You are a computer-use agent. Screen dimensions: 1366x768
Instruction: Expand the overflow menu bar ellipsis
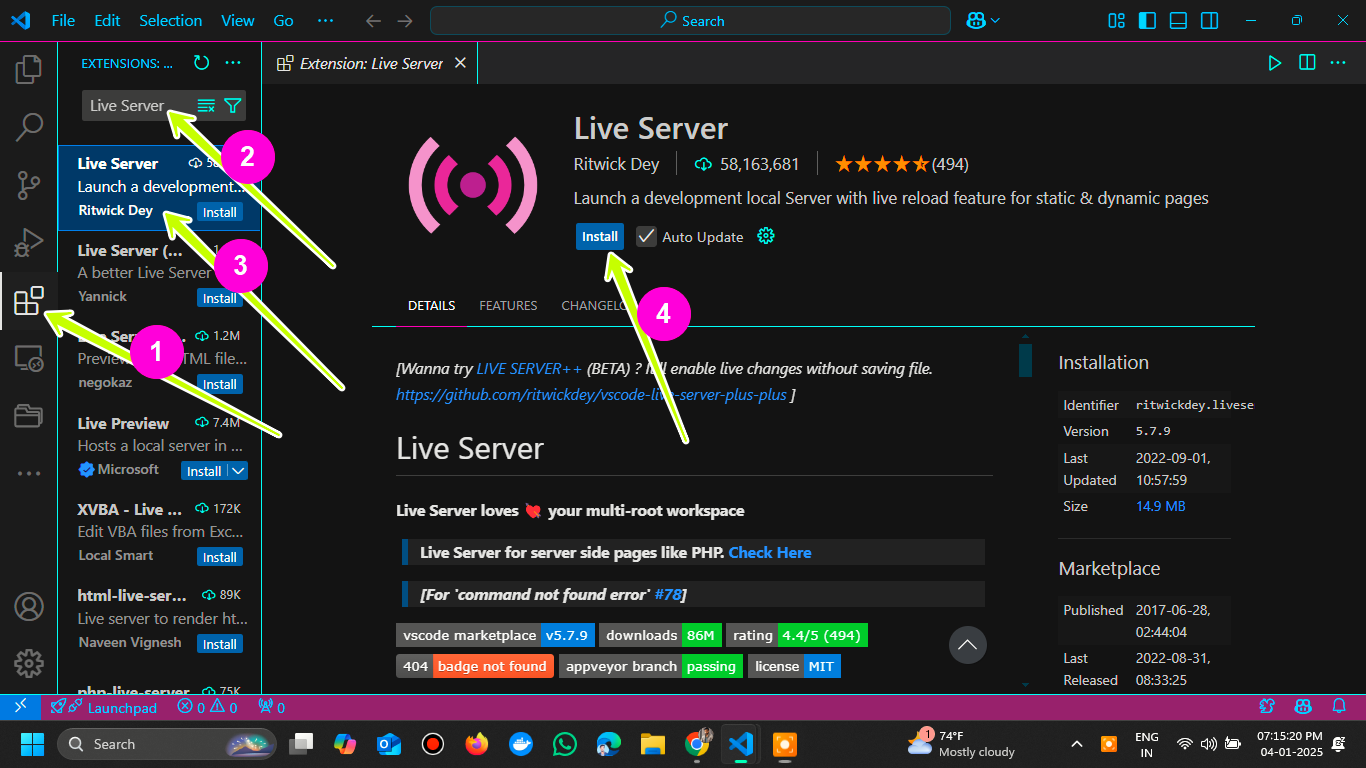(325, 21)
